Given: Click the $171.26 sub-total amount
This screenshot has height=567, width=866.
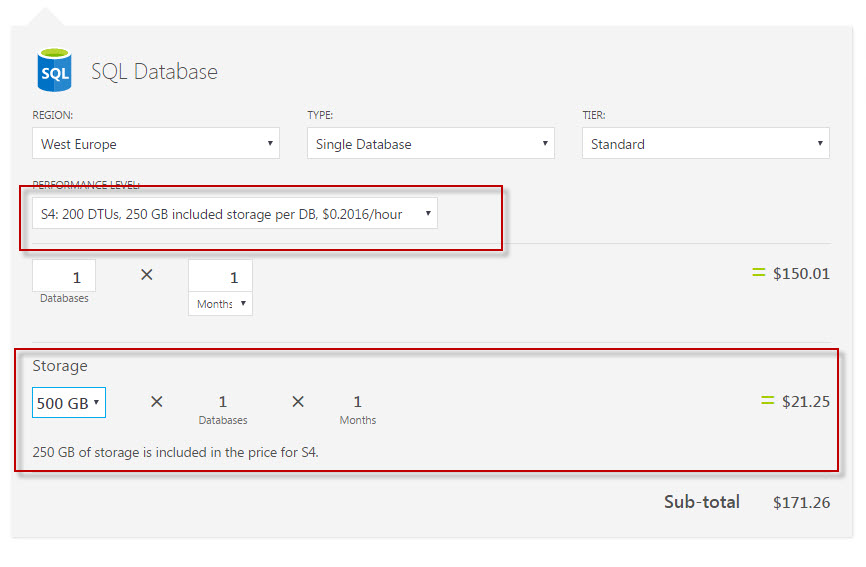Looking at the screenshot, I should click(x=801, y=502).
